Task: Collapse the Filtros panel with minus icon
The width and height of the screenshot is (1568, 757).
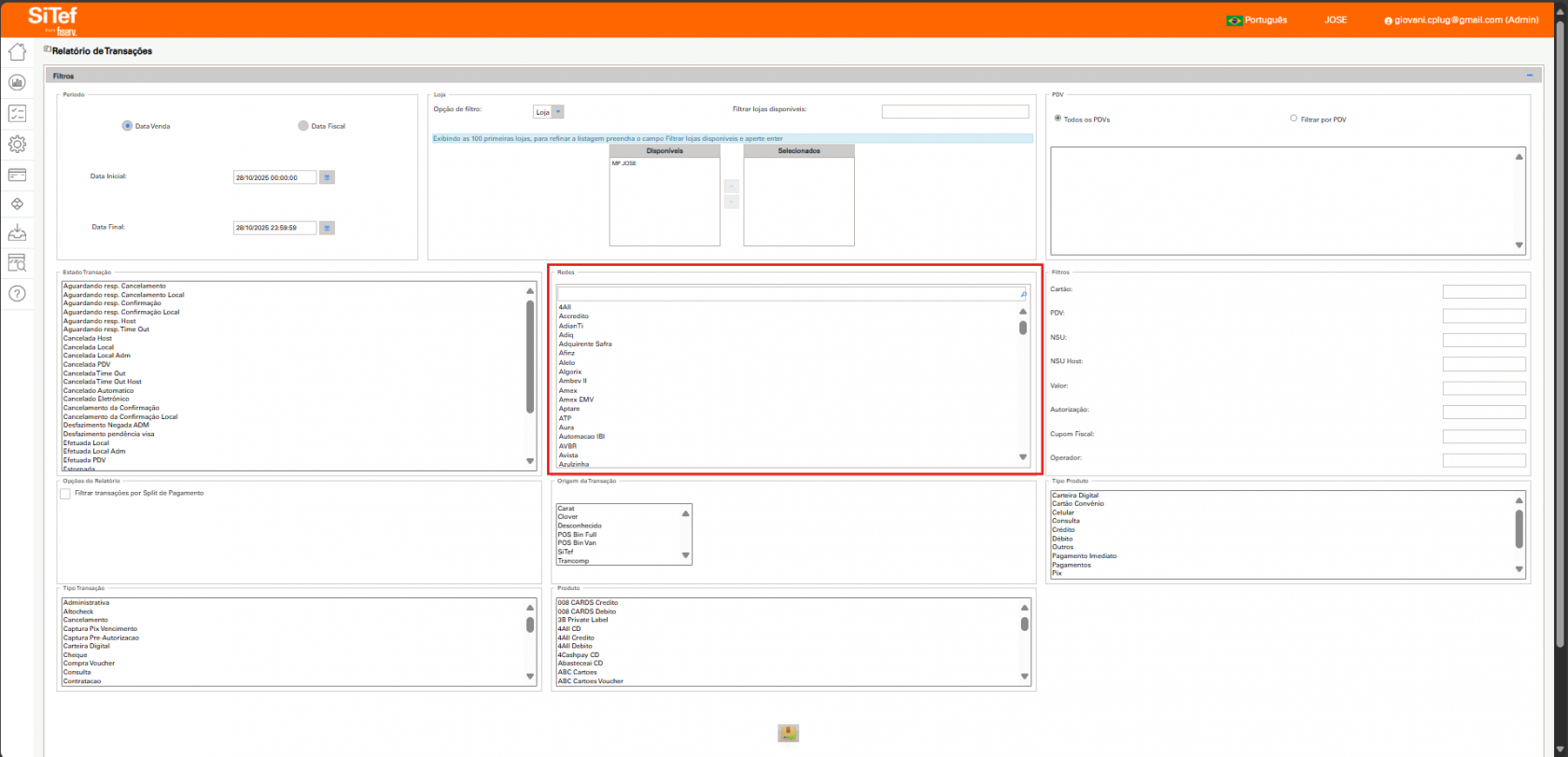Action: coord(1530,76)
